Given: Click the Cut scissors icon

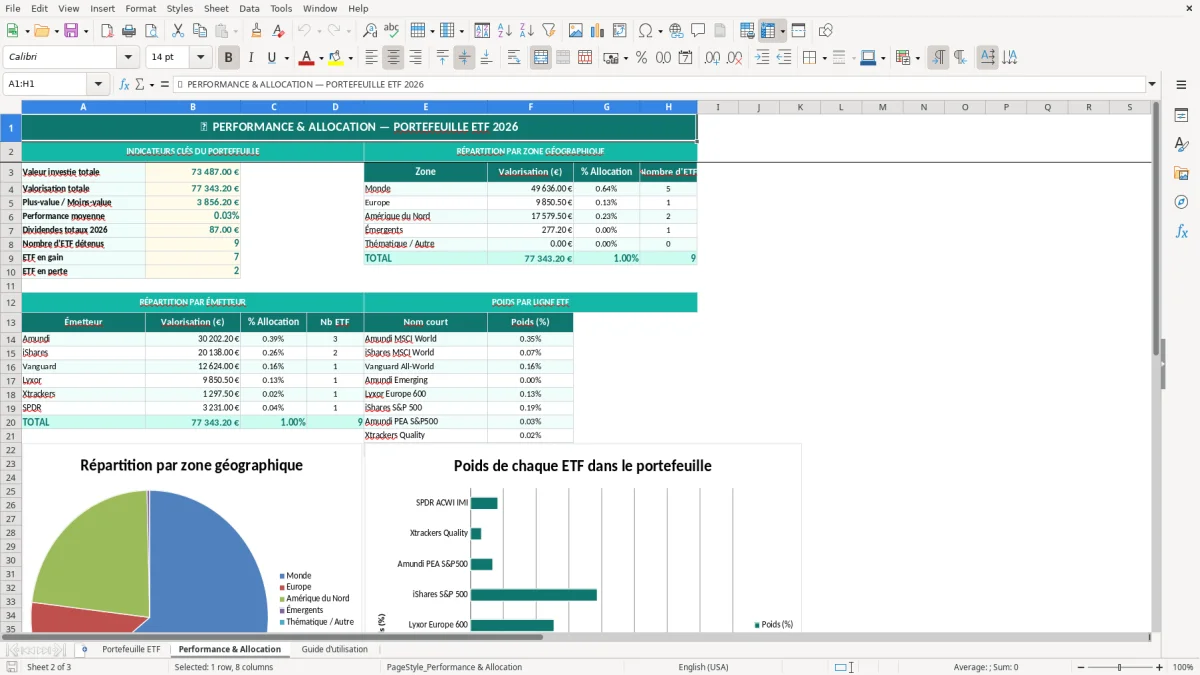Looking at the screenshot, I should click(x=177, y=31).
